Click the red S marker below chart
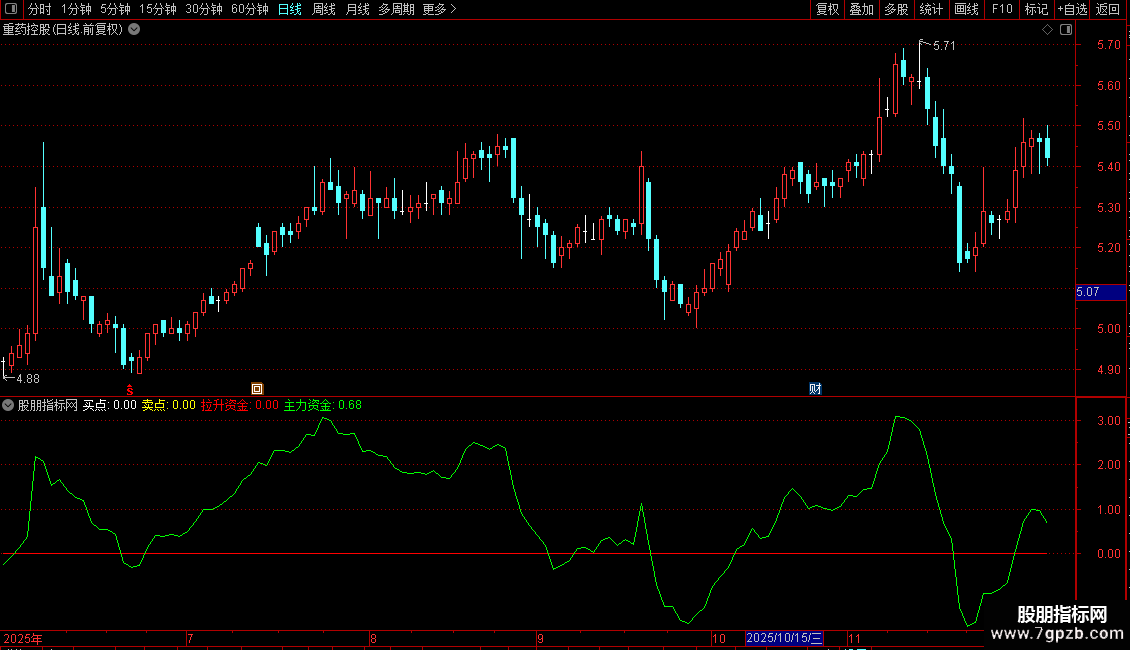1130x650 pixels. coord(130,390)
